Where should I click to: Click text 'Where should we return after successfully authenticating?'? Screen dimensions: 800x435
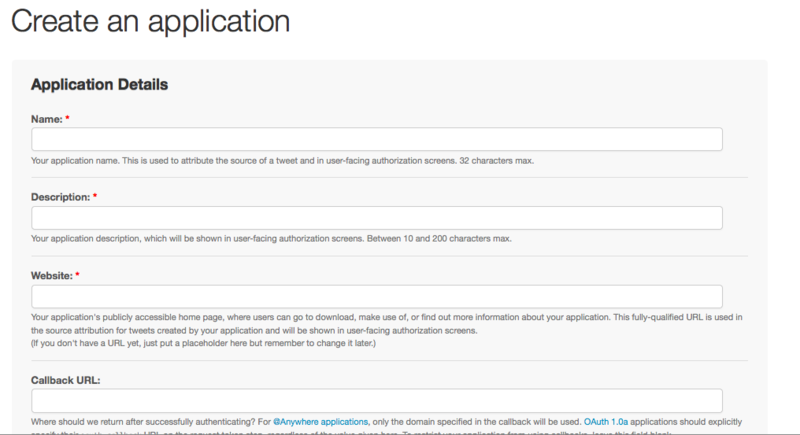point(143,422)
